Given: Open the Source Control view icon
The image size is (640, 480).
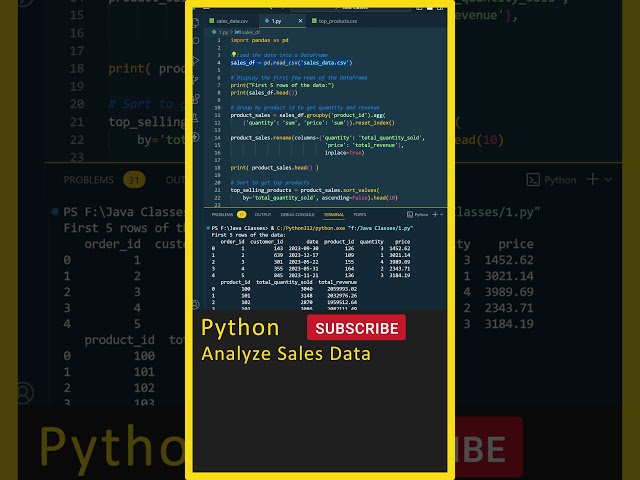Looking at the screenshot, I should click(x=196, y=79).
